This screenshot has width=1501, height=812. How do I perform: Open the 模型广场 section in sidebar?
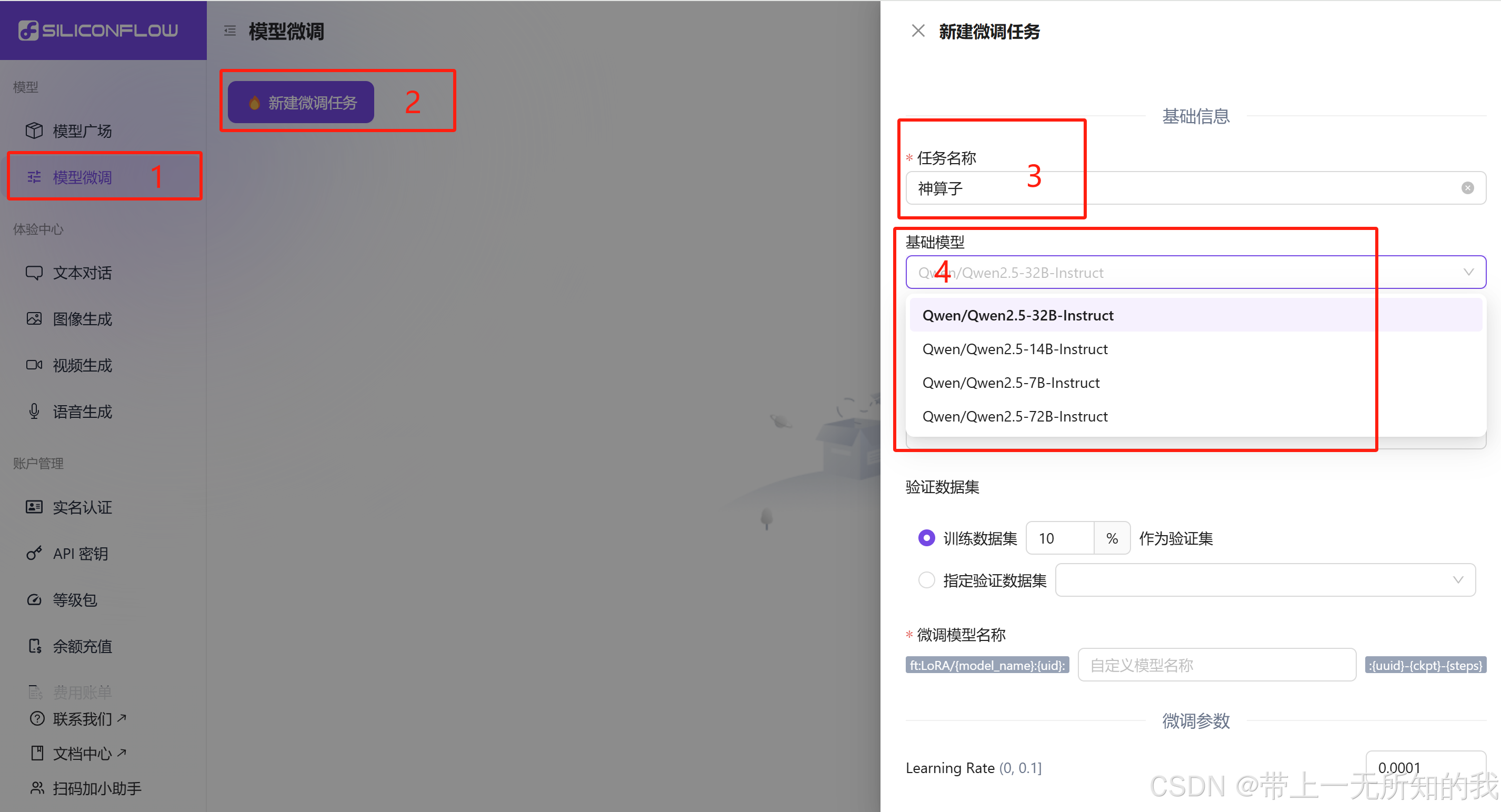(x=82, y=131)
